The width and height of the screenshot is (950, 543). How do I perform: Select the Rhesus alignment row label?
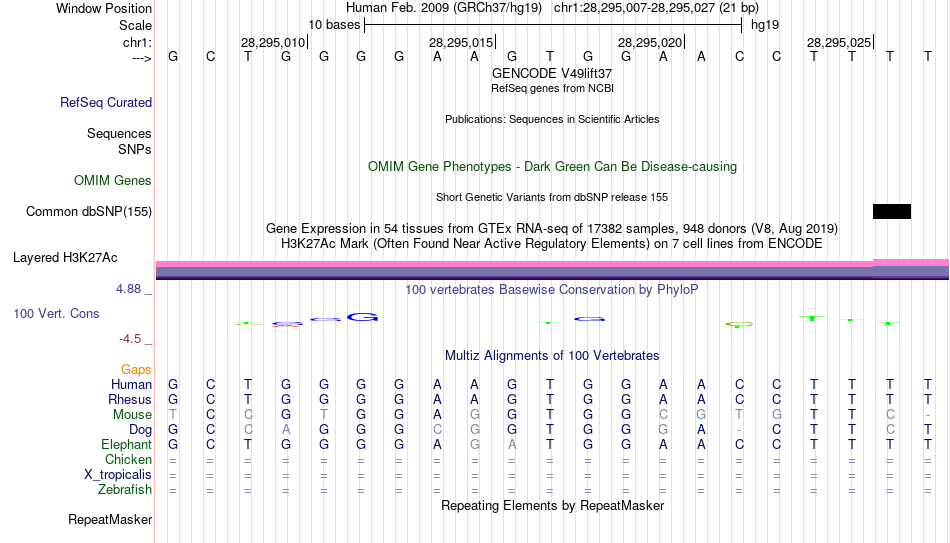(x=130, y=400)
